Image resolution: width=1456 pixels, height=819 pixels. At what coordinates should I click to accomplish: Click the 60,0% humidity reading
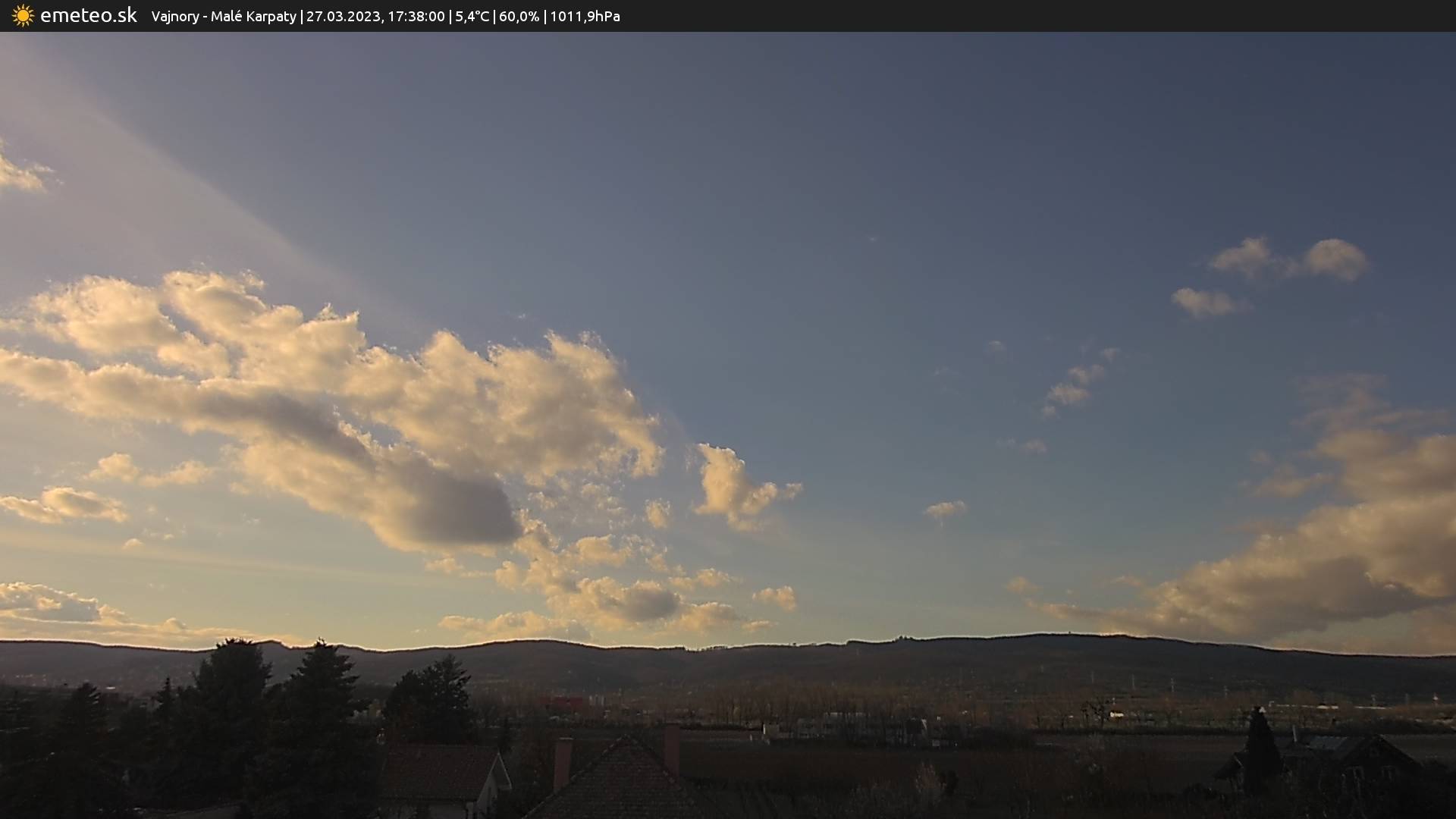click(x=519, y=17)
